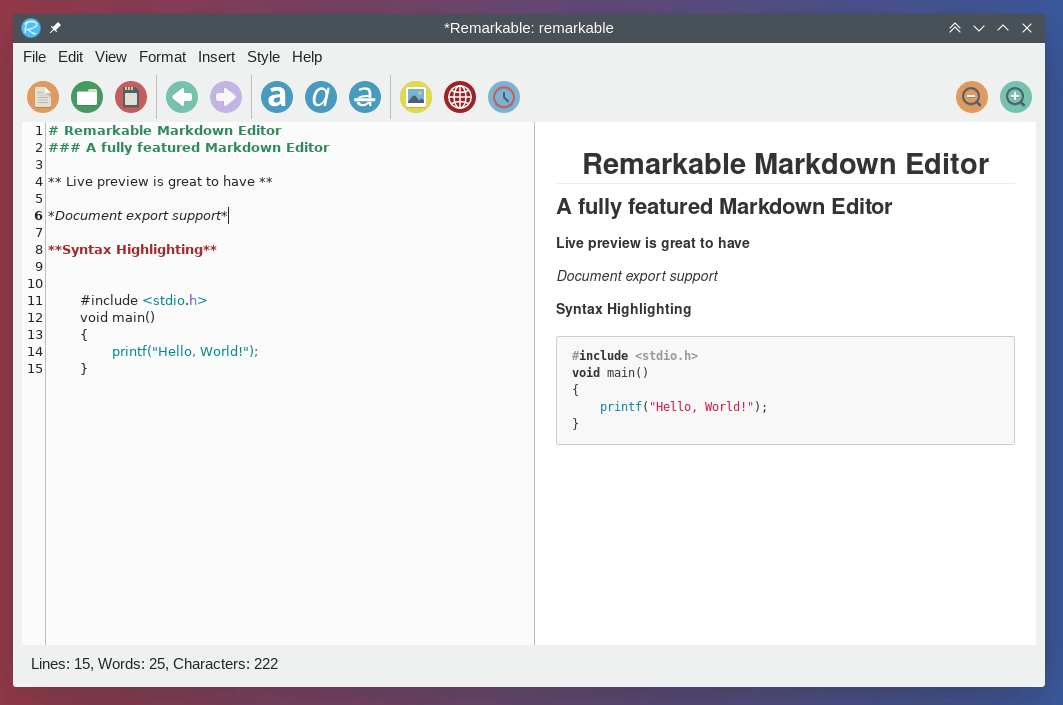Click the Redo right-arrow icon
1063x705 pixels.
(x=226, y=97)
